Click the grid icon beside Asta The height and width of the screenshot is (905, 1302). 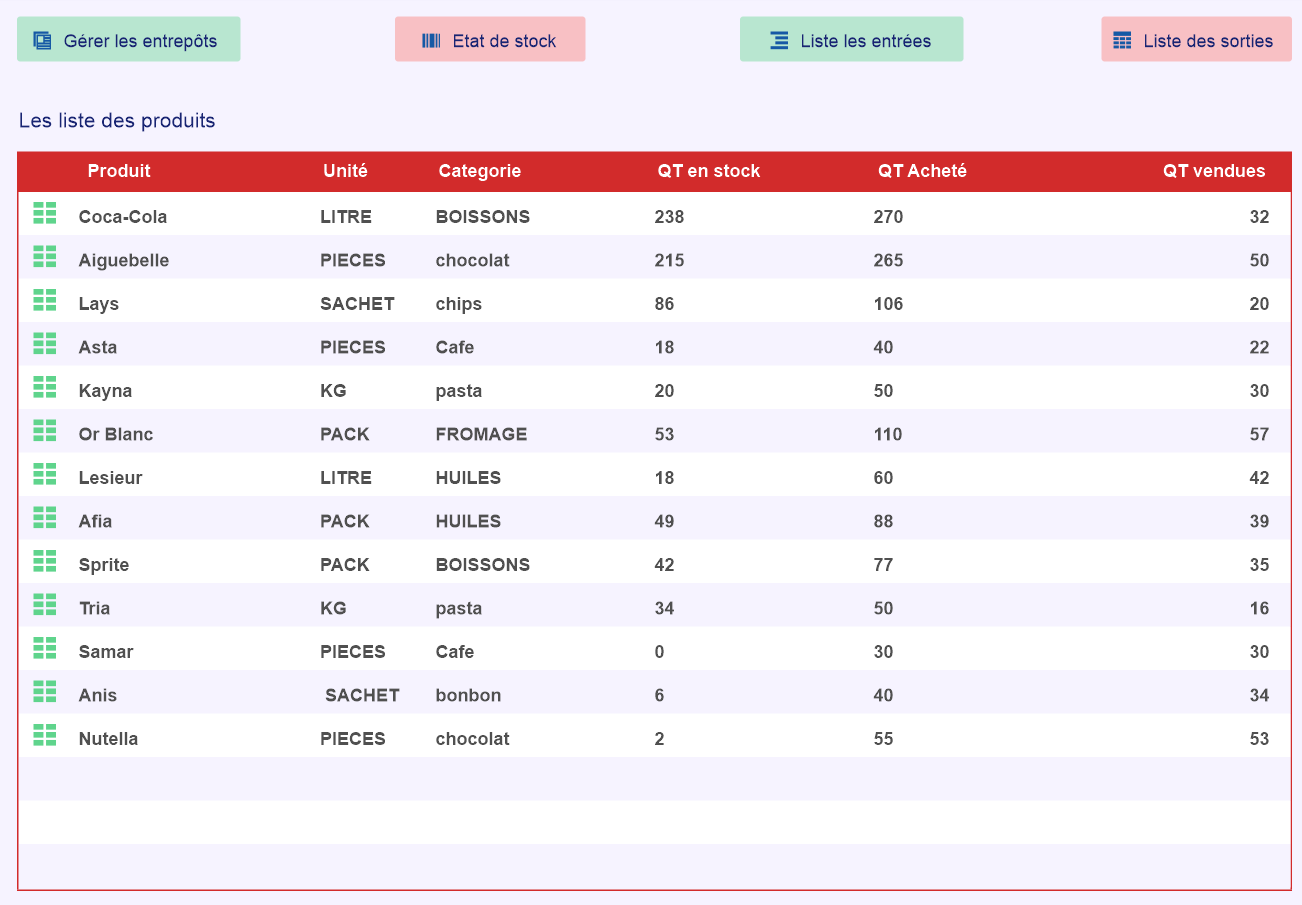tap(45, 343)
